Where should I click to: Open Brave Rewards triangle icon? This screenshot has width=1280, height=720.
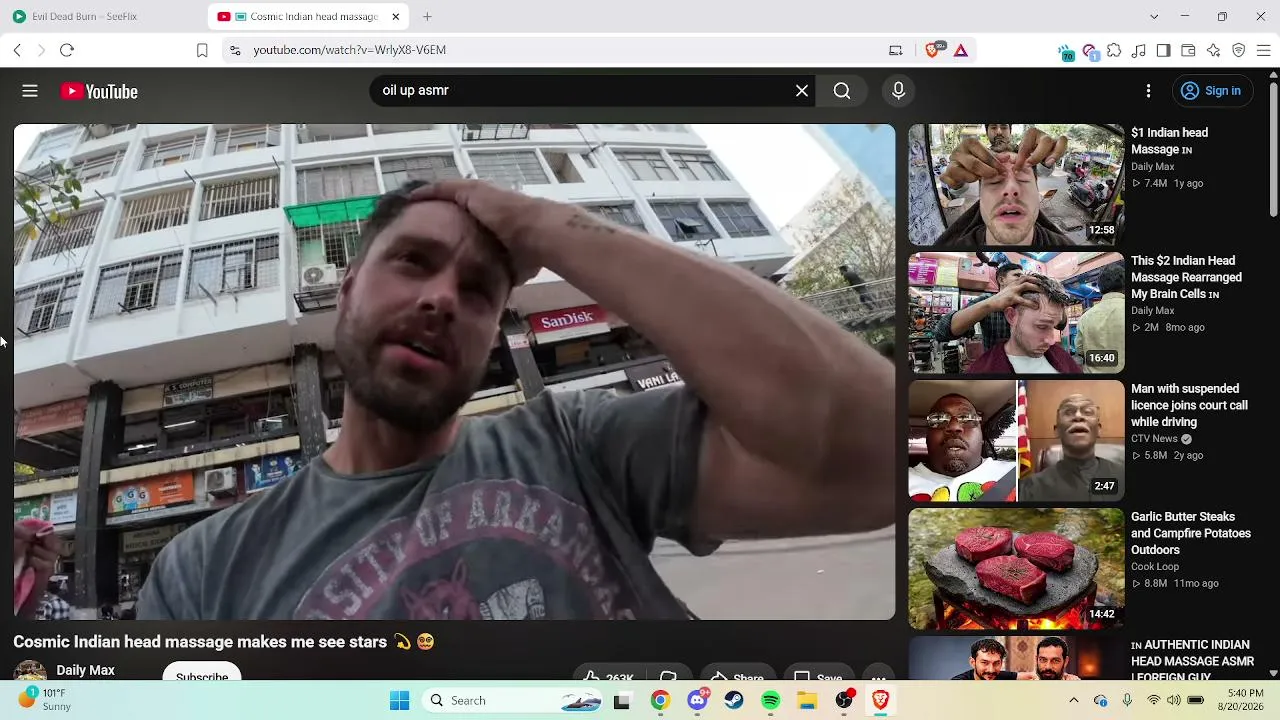tap(960, 50)
